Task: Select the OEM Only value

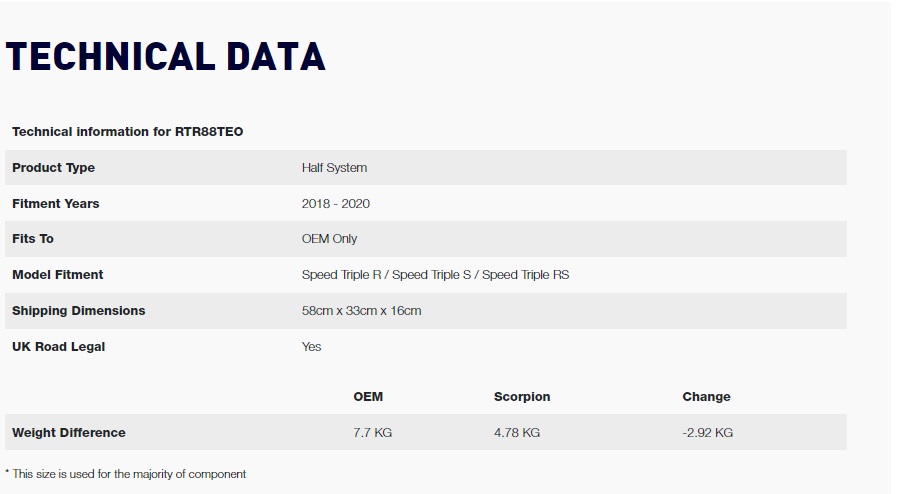Action: [x=329, y=239]
